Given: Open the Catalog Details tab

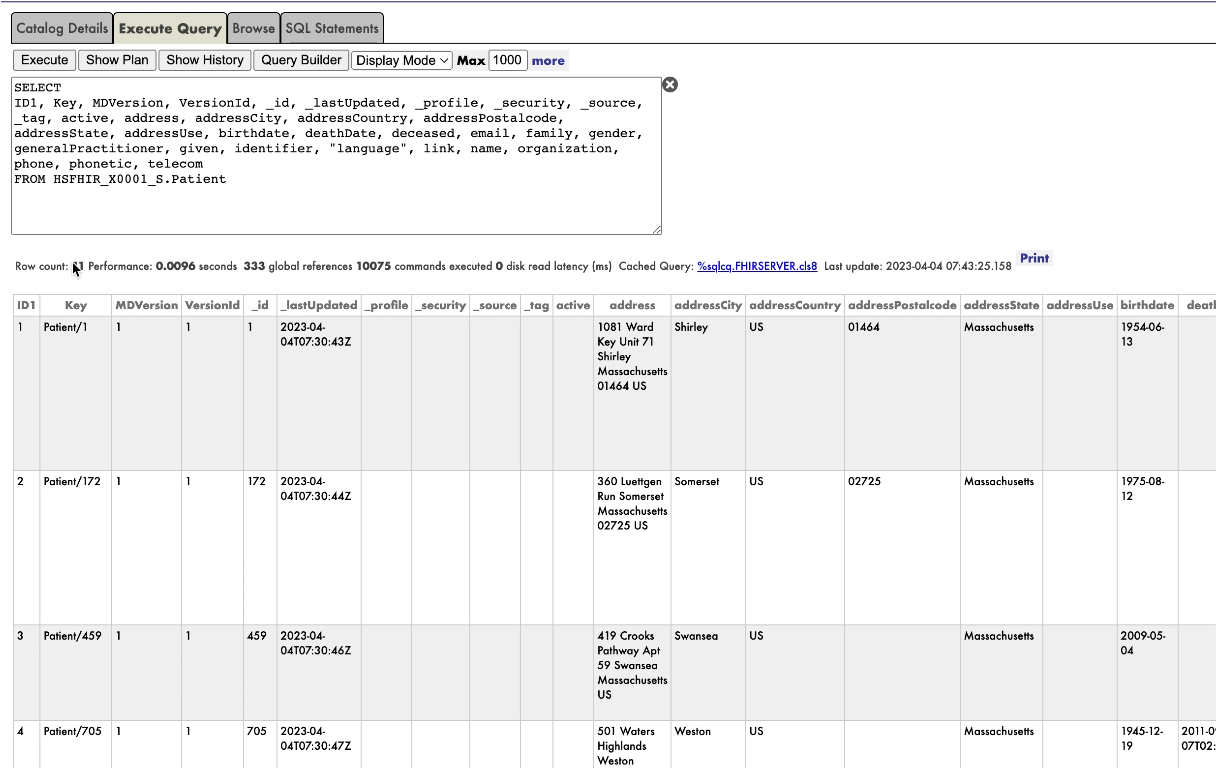Looking at the screenshot, I should tap(62, 29).
